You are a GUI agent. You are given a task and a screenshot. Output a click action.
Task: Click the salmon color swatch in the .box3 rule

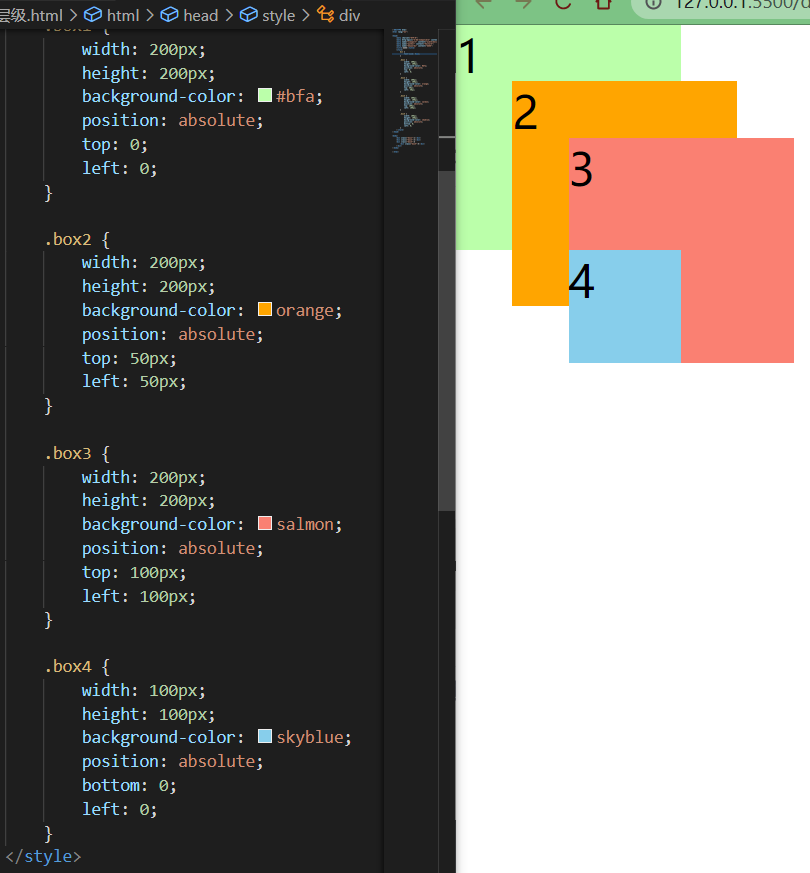pos(263,524)
